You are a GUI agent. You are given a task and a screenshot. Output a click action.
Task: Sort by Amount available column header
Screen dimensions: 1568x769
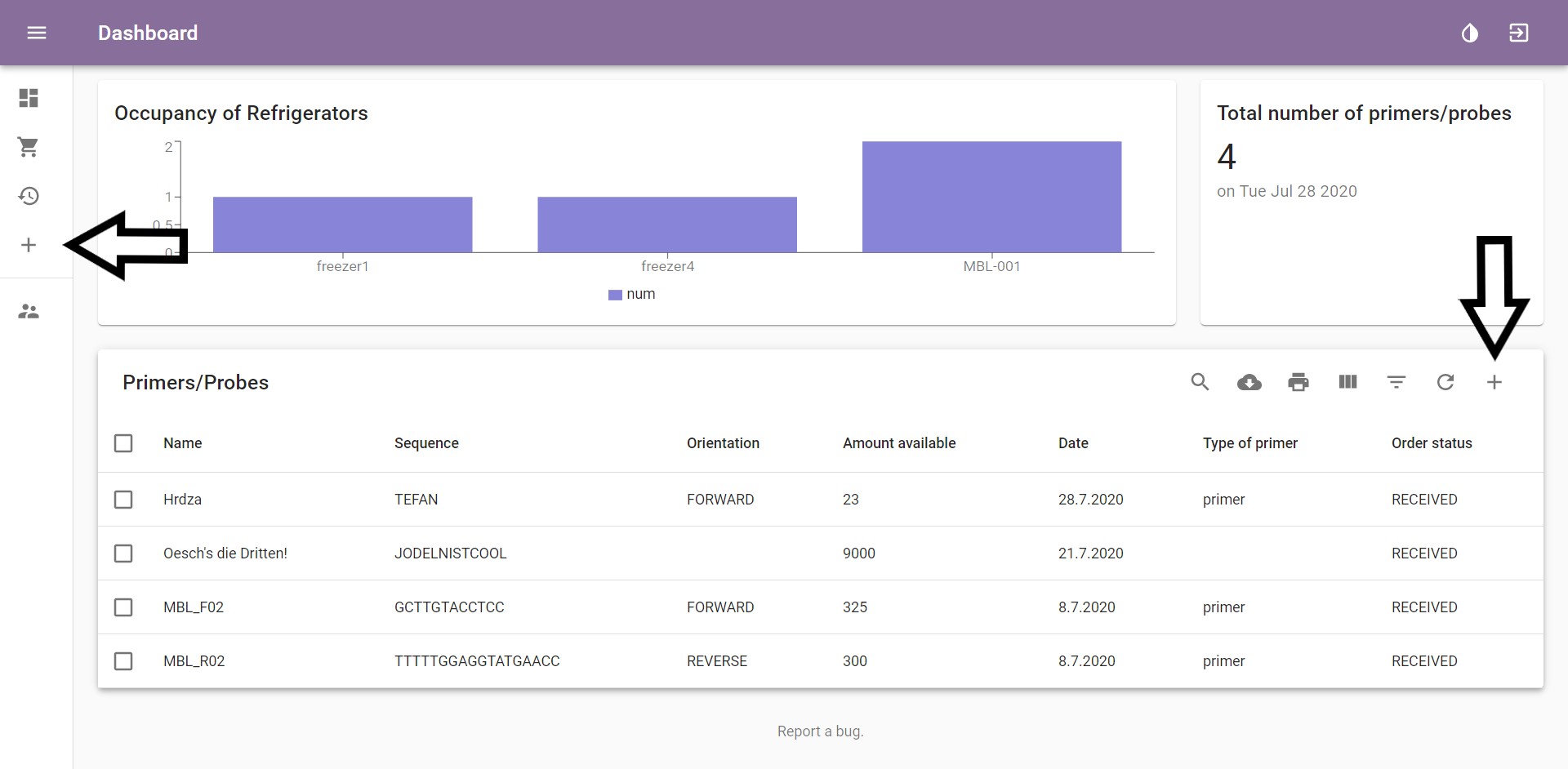tap(899, 443)
